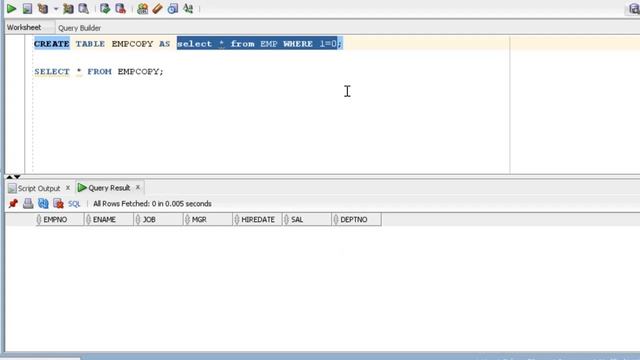The image size is (640, 360).
Task: Click the 'All Rows Fetched' status text
Action: 152,204
